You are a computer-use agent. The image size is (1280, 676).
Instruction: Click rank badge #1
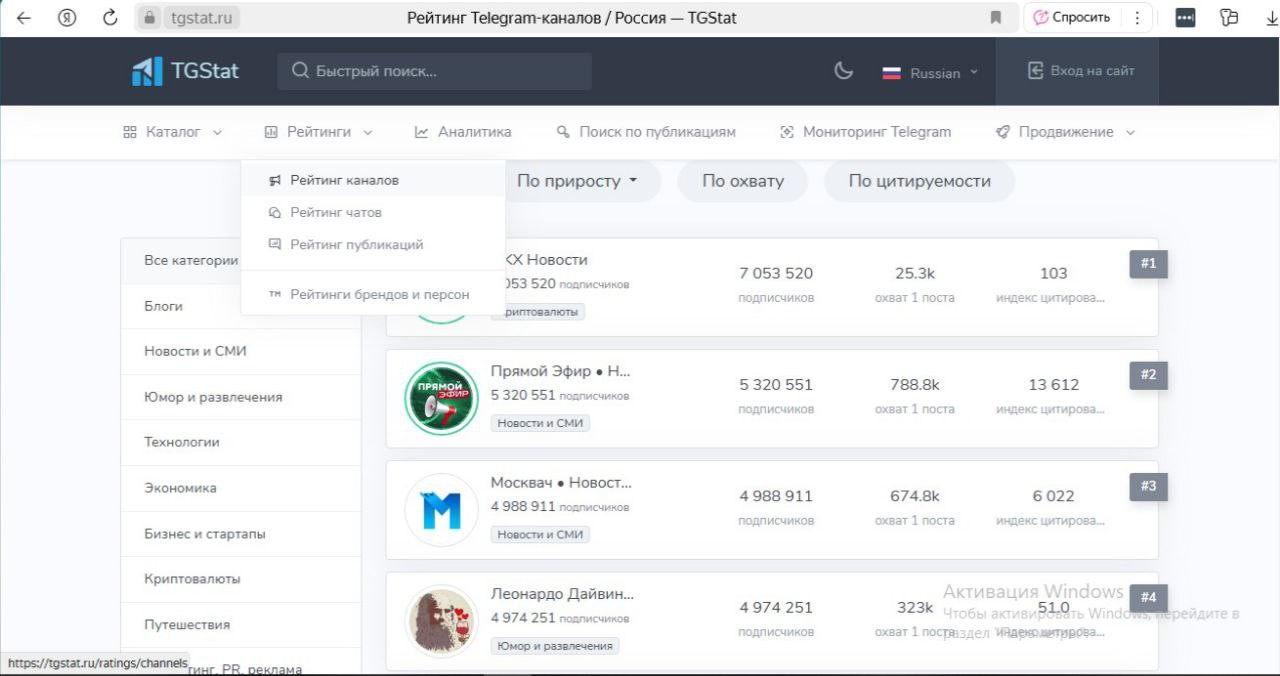tap(1148, 264)
